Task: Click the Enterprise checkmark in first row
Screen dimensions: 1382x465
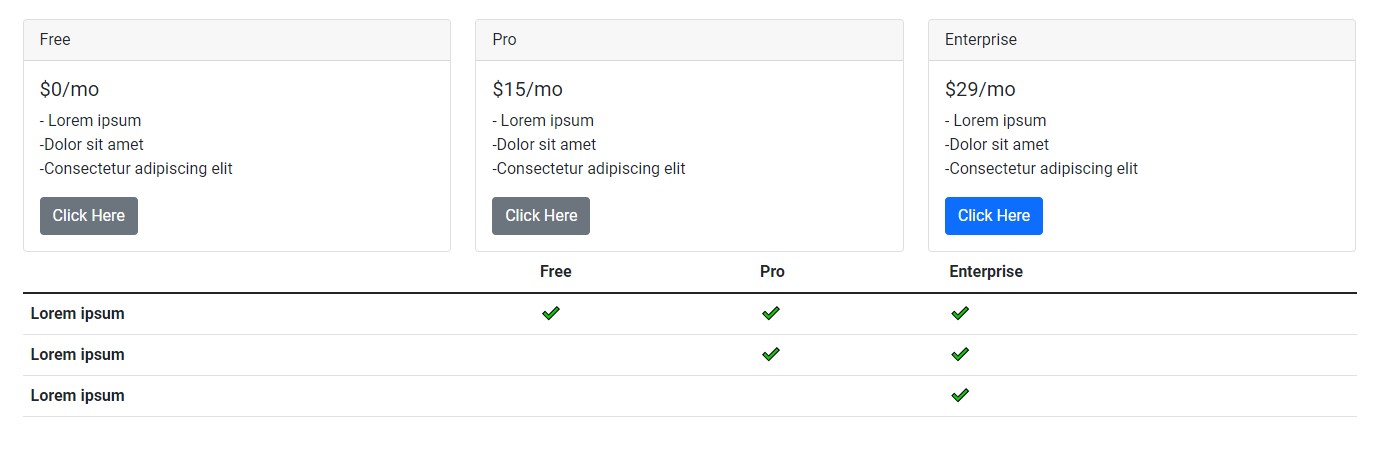Action: coord(960,313)
